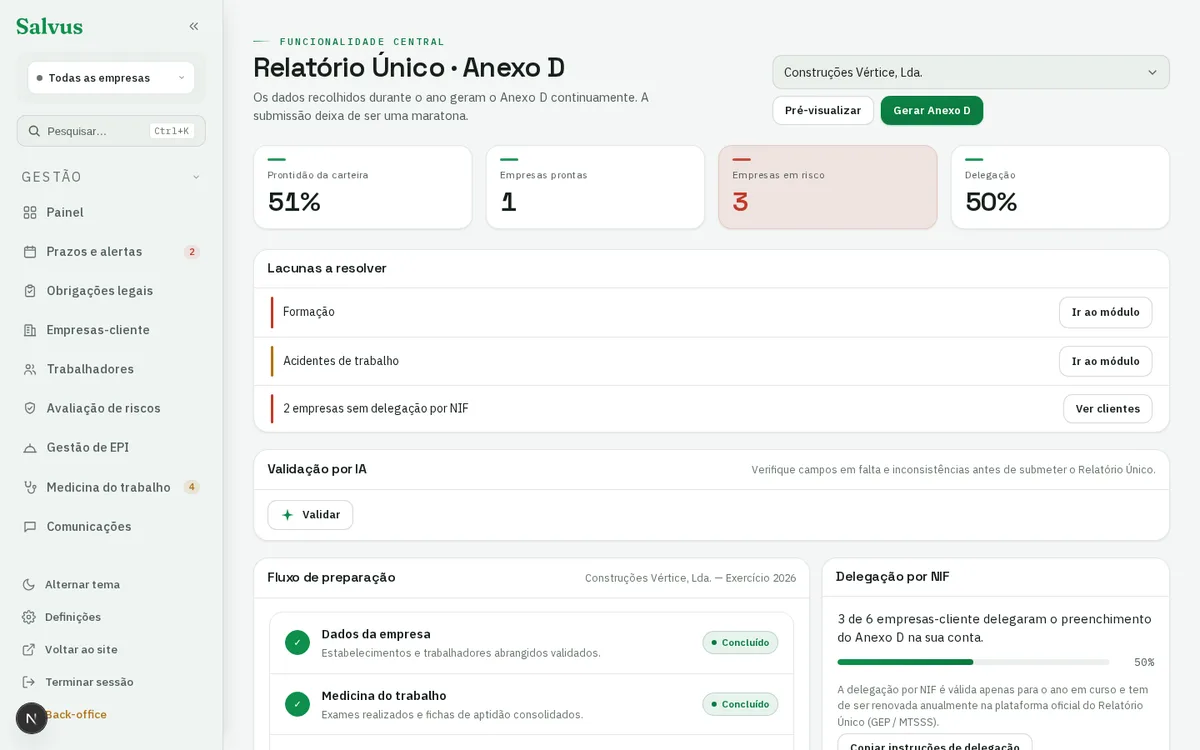Click the Avaliação de riscos shield icon
1200x750 pixels.
point(30,408)
